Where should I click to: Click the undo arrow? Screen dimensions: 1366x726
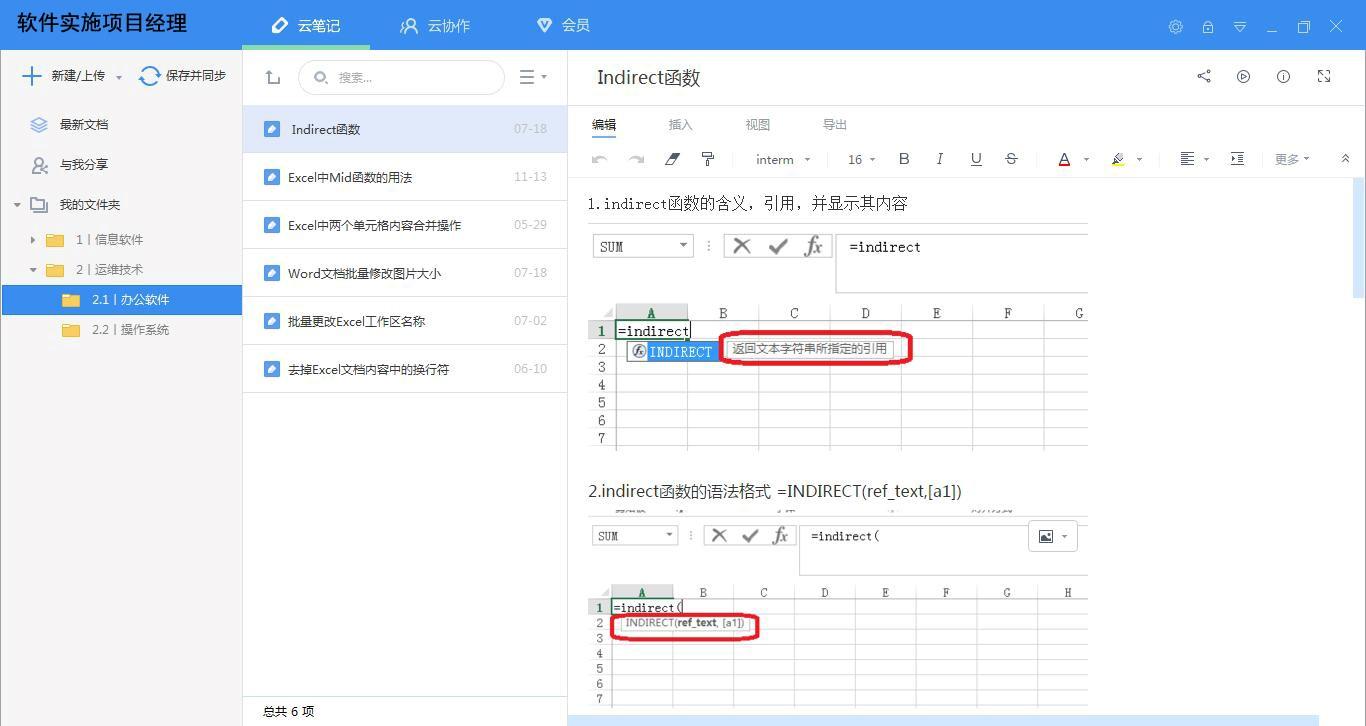click(600, 159)
